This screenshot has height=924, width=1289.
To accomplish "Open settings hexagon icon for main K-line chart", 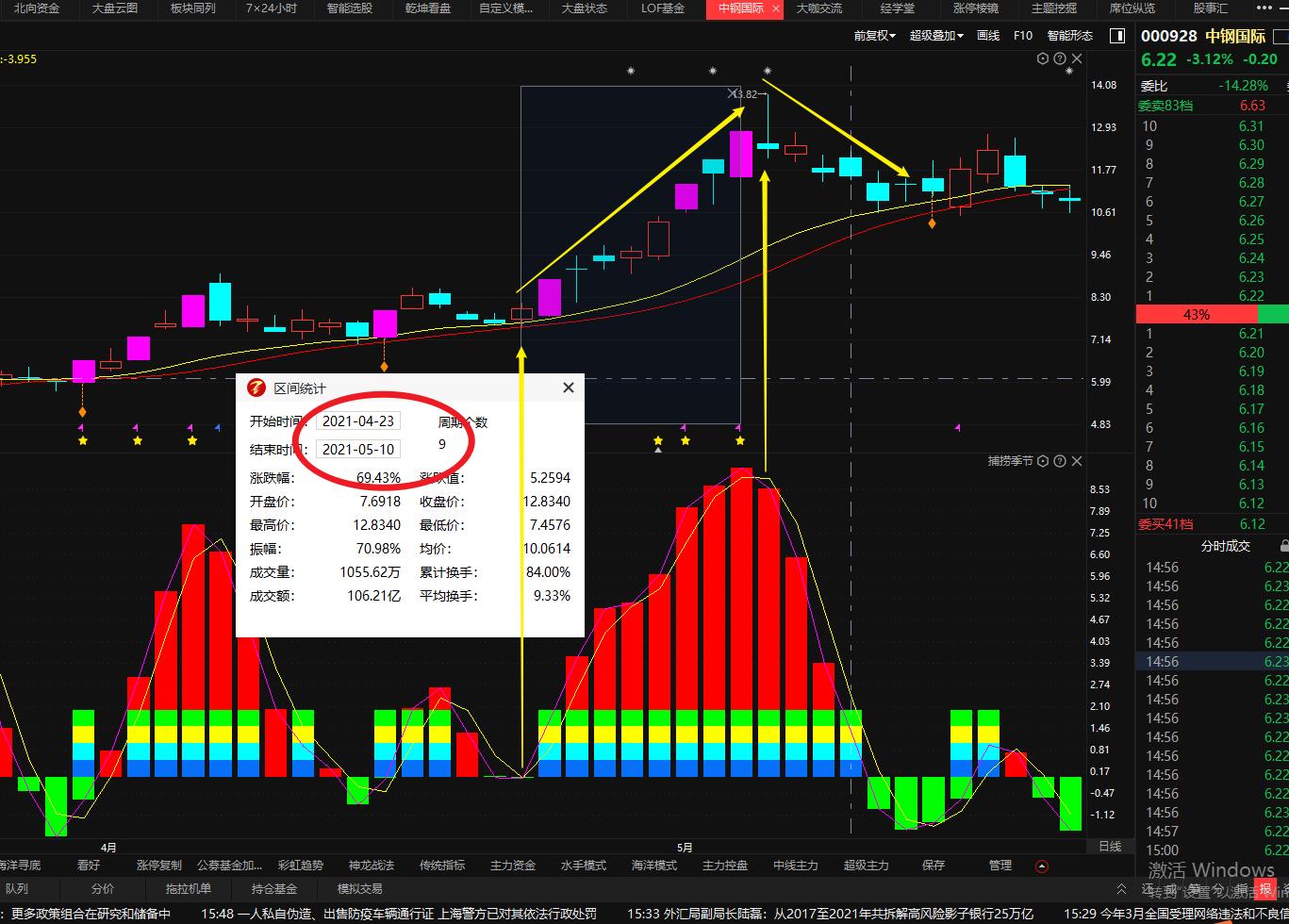I will point(1042,58).
